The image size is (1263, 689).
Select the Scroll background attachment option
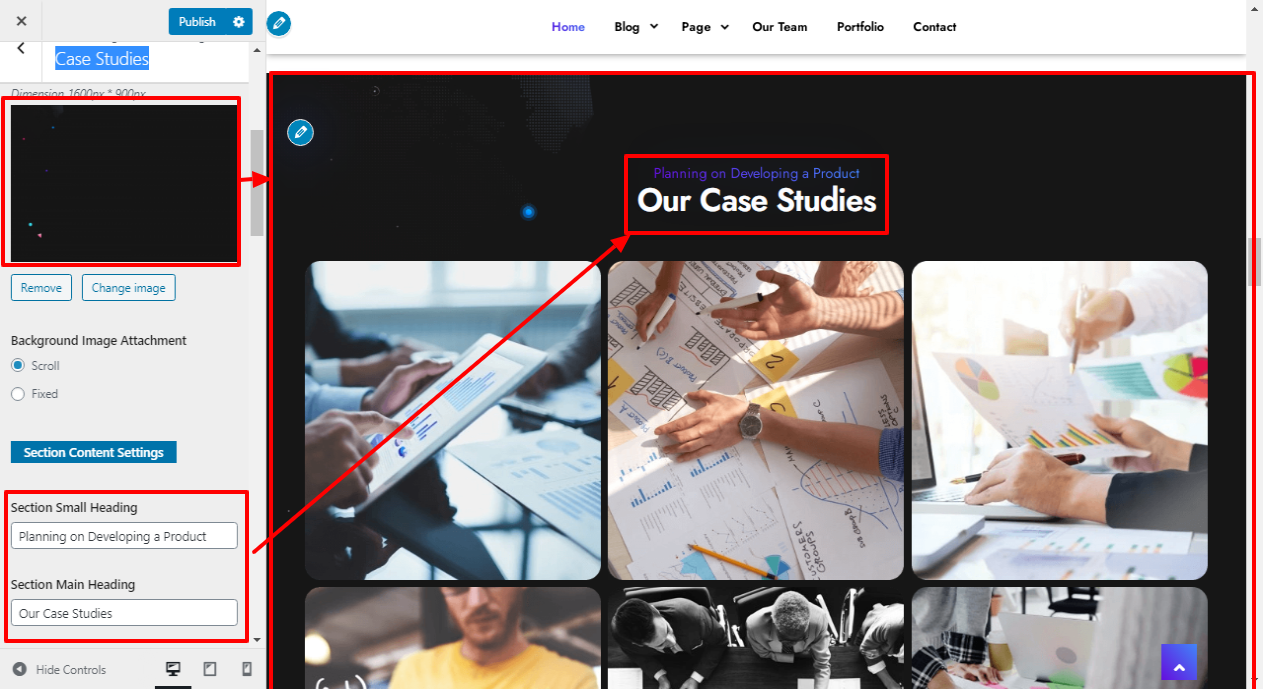(x=18, y=366)
